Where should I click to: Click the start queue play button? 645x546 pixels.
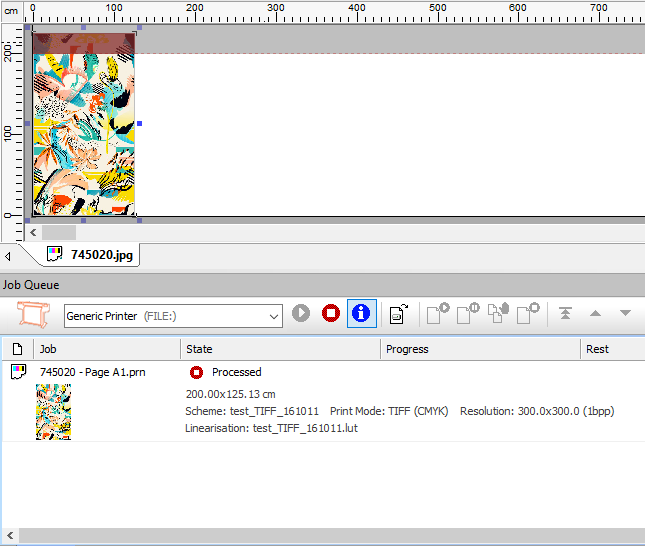(301, 313)
